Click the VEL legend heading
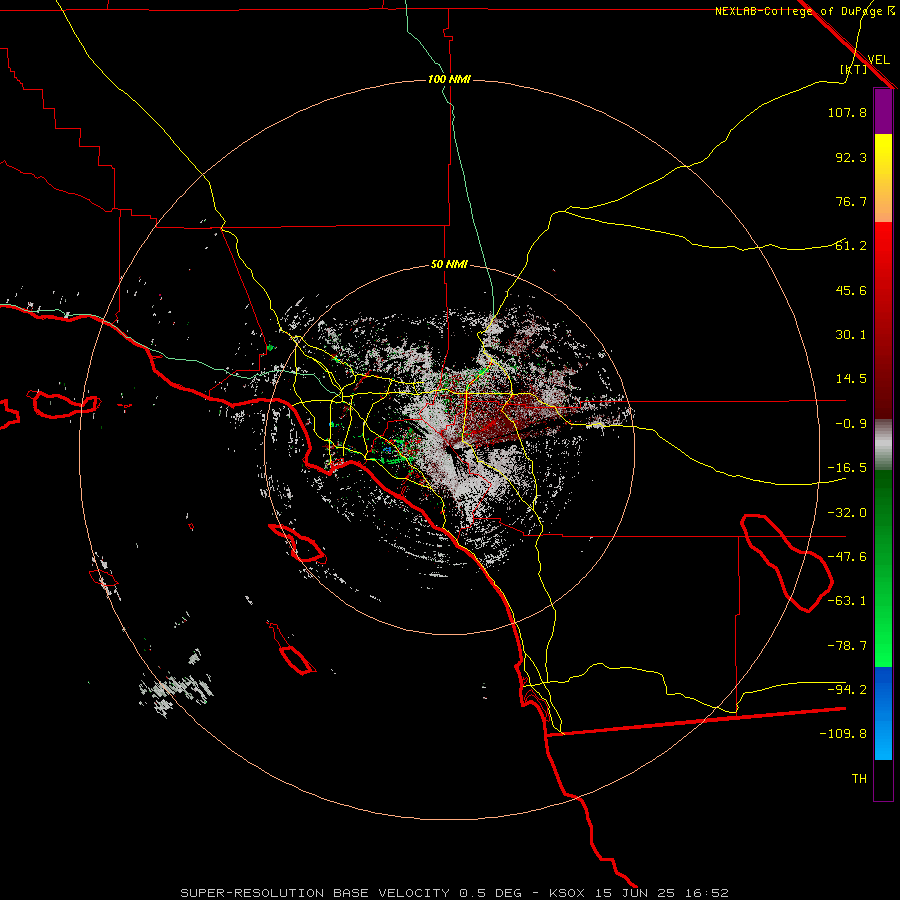 point(879,60)
